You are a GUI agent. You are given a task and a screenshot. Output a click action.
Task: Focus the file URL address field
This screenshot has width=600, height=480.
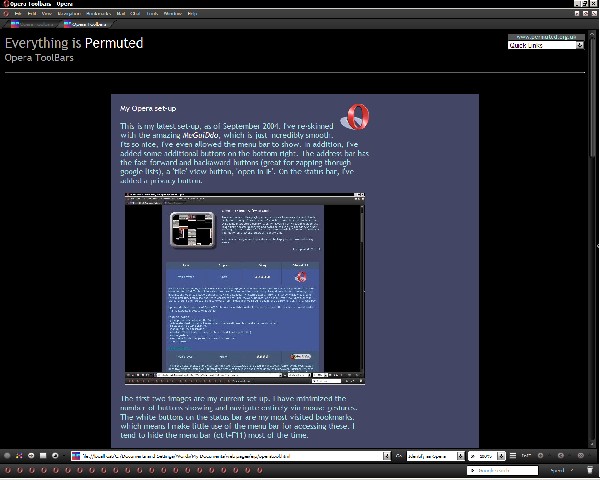(232, 456)
